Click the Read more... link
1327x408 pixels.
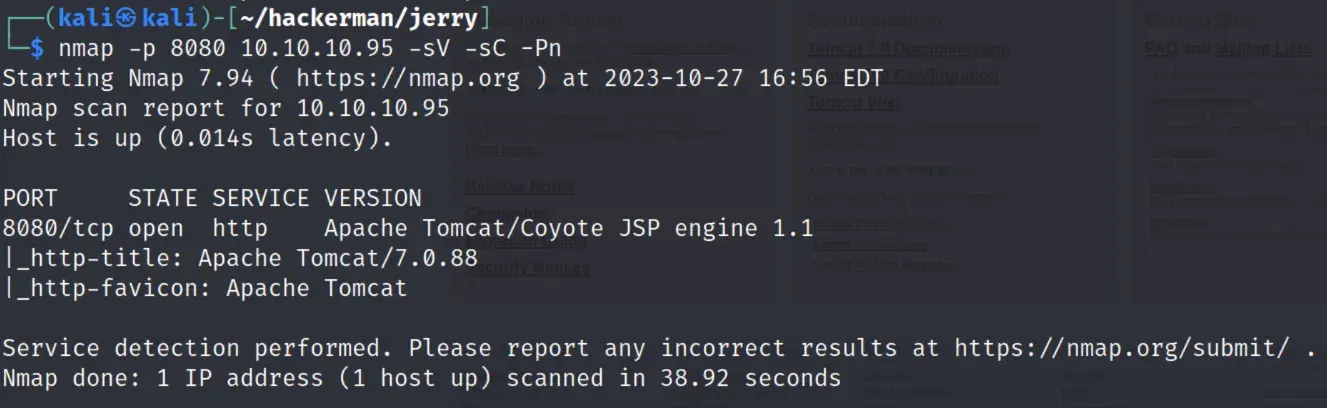pyautogui.click(x=504, y=150)
